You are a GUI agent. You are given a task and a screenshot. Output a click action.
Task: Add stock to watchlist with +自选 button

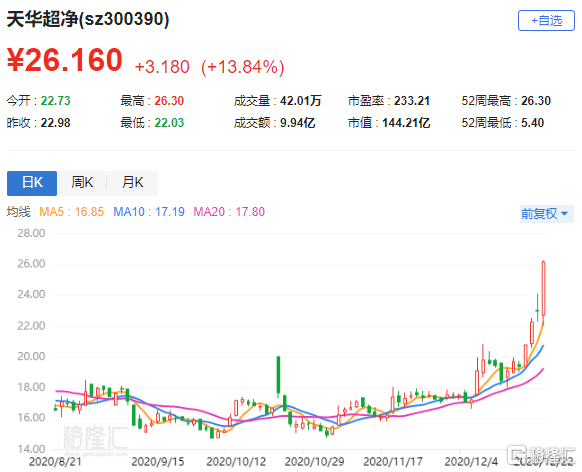click(546, 21)
